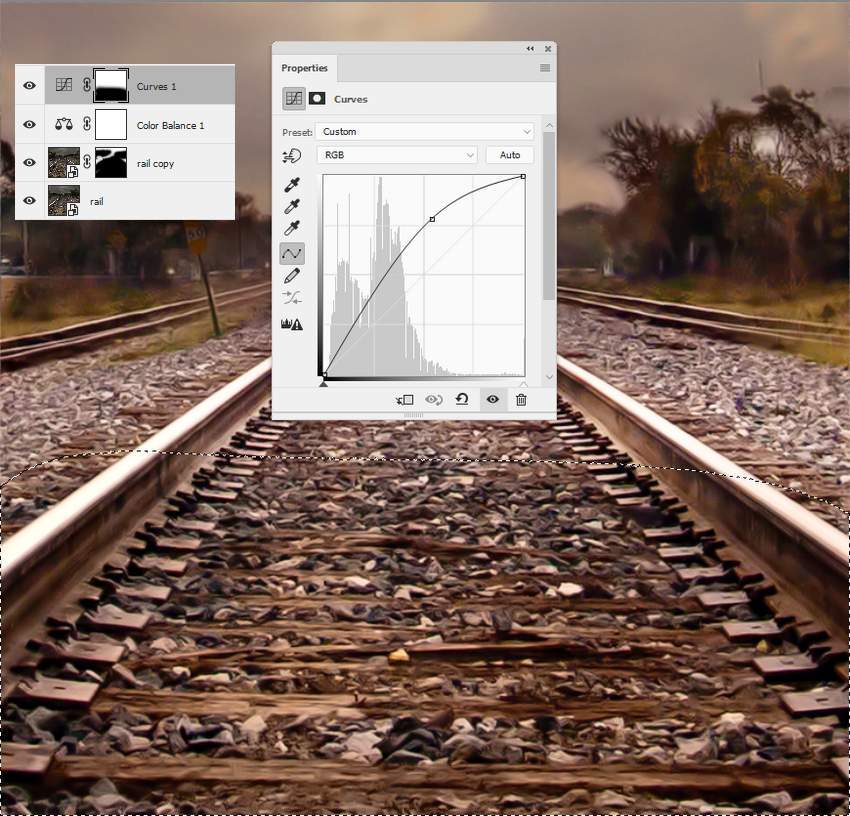Click the histogram calculation warning icon
Viewport: 850px width, 816px height.
pyautogui.click(x=293, y=324)
